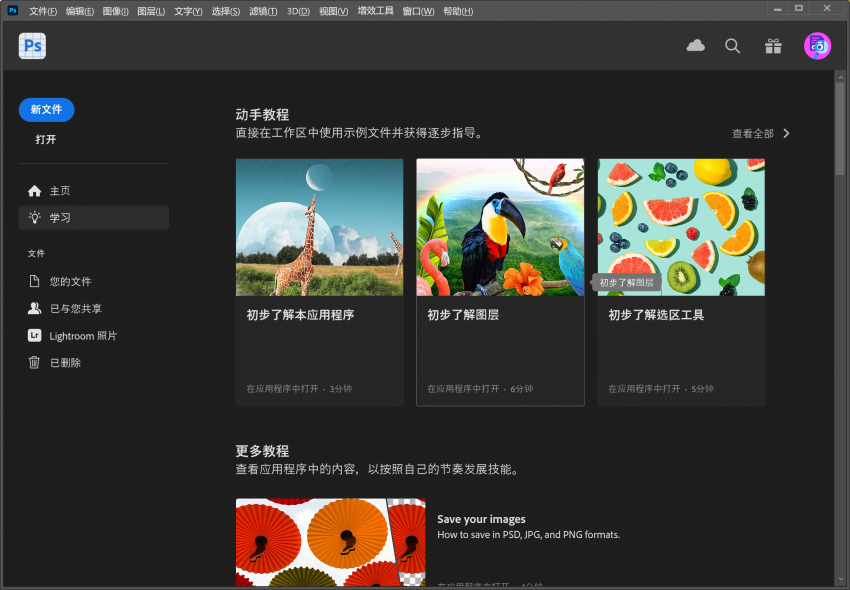This screenshot has height=590, width=850.
Task: Click the Photoshop logo top left
Action: click(x=31, y=46)
